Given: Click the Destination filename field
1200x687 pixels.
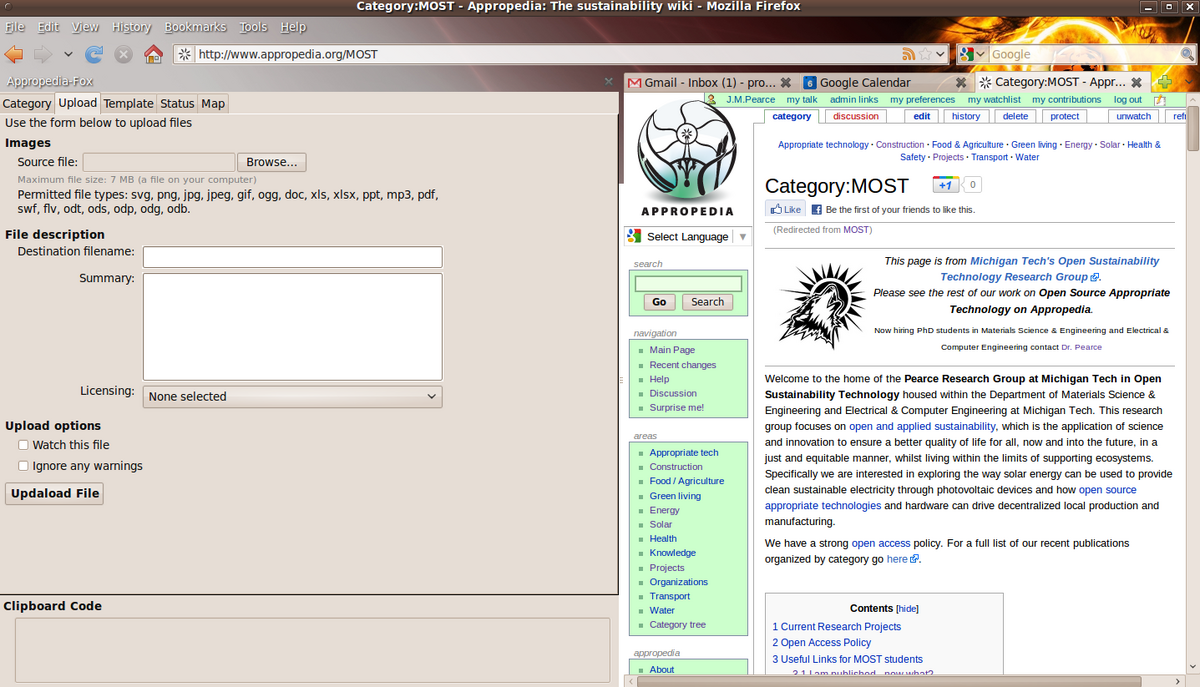Looking at the screenshot, I should pos(293,257).
